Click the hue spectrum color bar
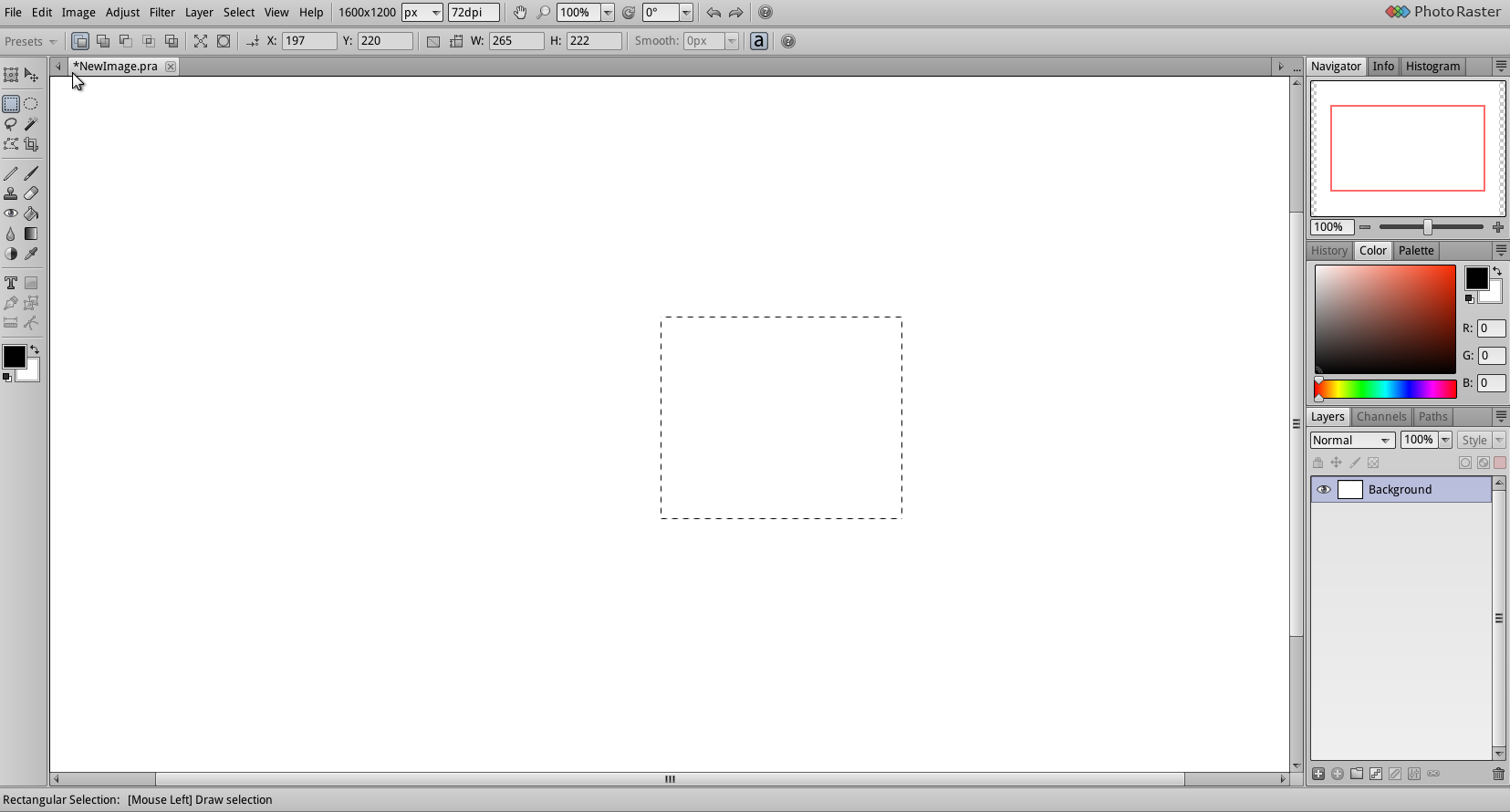The image size is (1510, 812). (x=1385, y=390)
